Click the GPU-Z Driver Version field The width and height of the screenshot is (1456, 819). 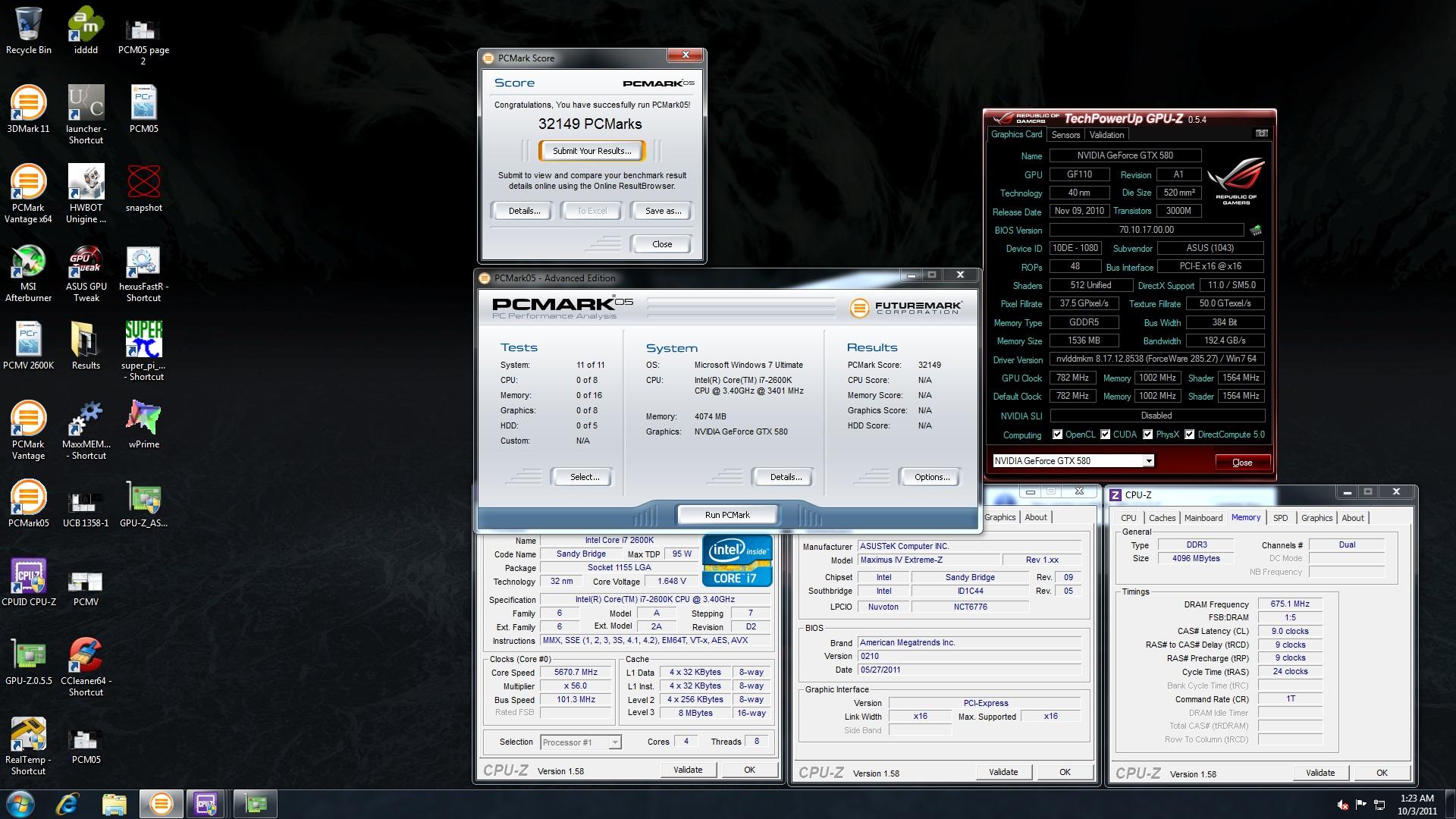click(x=1156, y=359)
